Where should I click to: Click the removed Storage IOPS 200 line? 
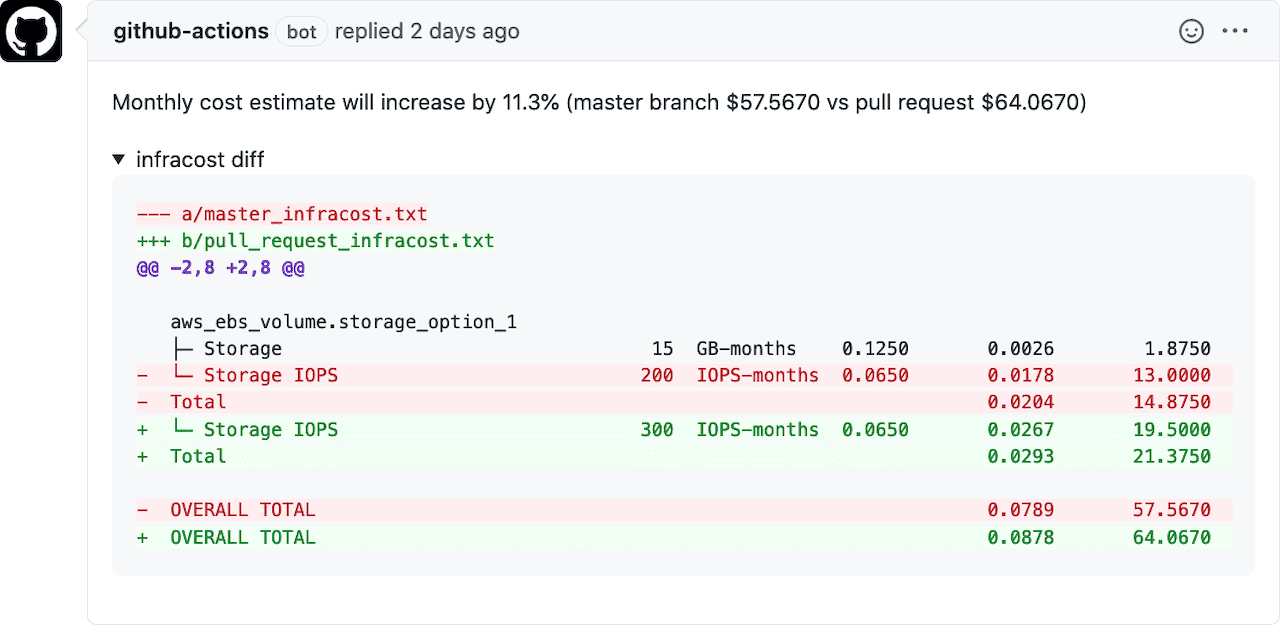pos(683,376)
